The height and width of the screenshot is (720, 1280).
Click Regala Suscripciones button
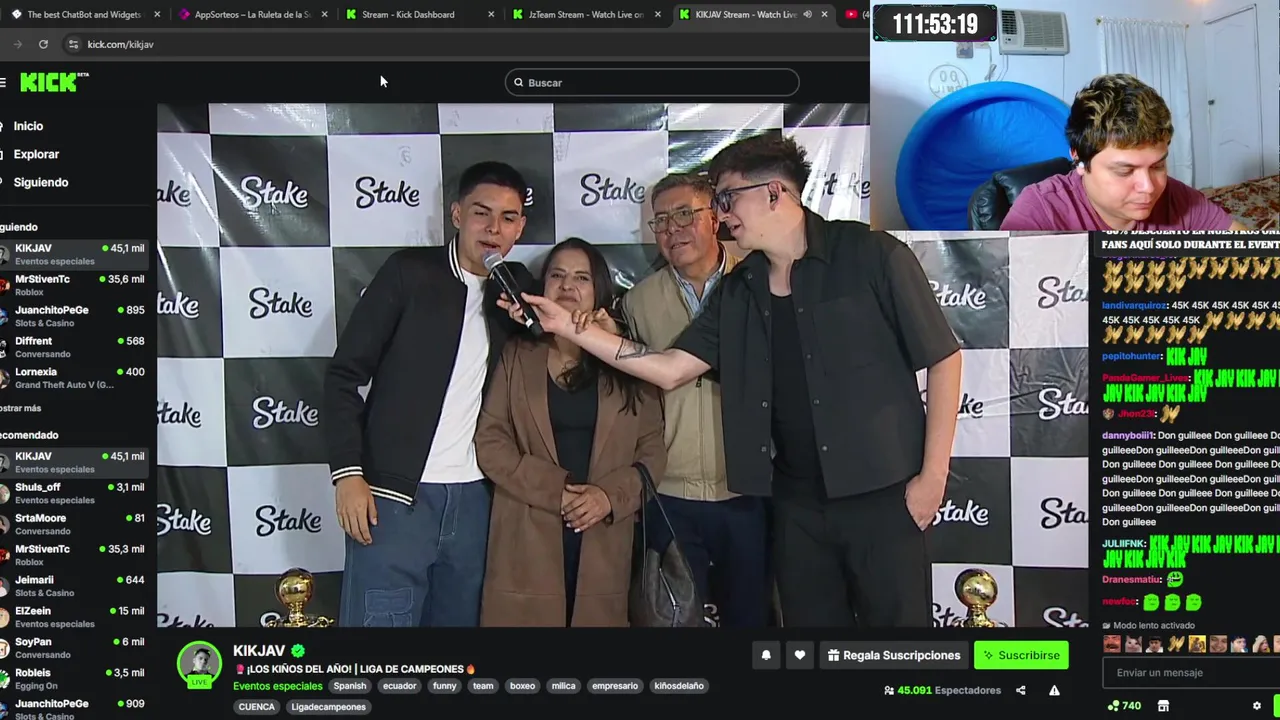[x=894, y=655]
